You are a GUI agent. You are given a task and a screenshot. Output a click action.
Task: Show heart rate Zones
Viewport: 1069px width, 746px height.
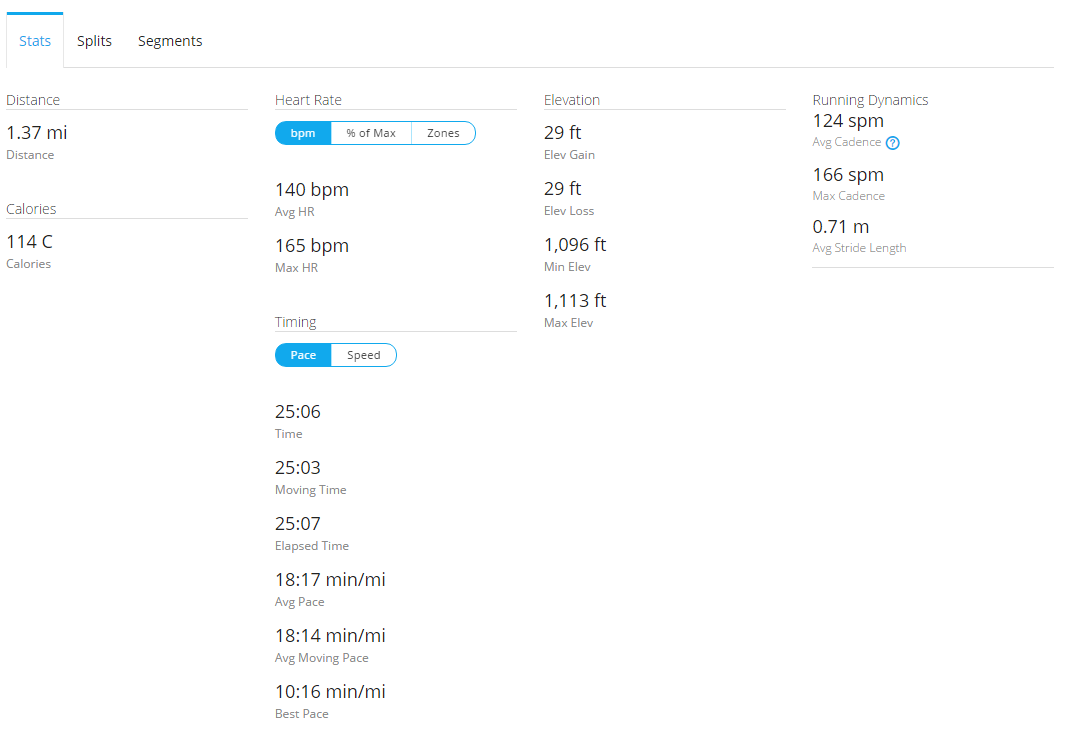point(443,133)
